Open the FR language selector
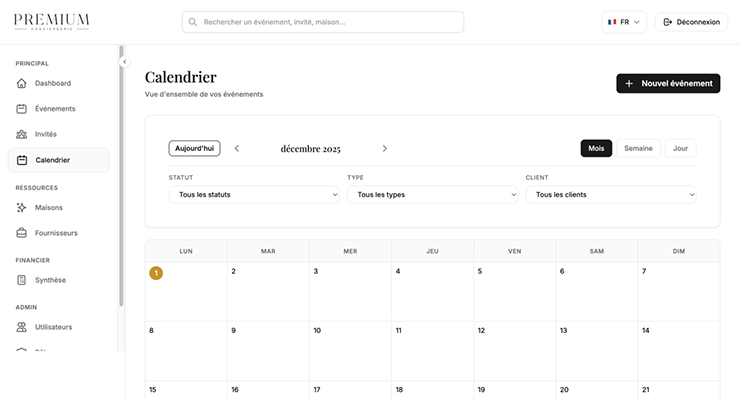Image resolution: width=740 pixels, height=401 pixels. tap(624, 22)
